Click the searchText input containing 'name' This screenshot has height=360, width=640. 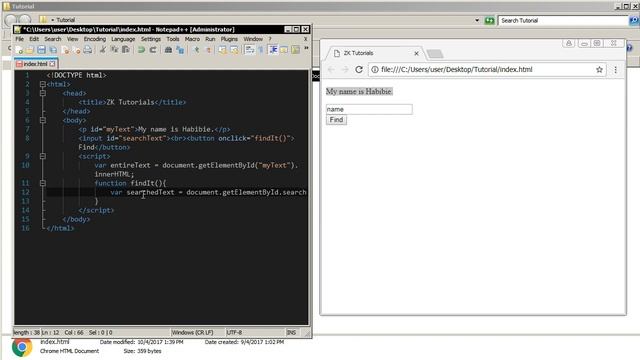tap(369, 109)
